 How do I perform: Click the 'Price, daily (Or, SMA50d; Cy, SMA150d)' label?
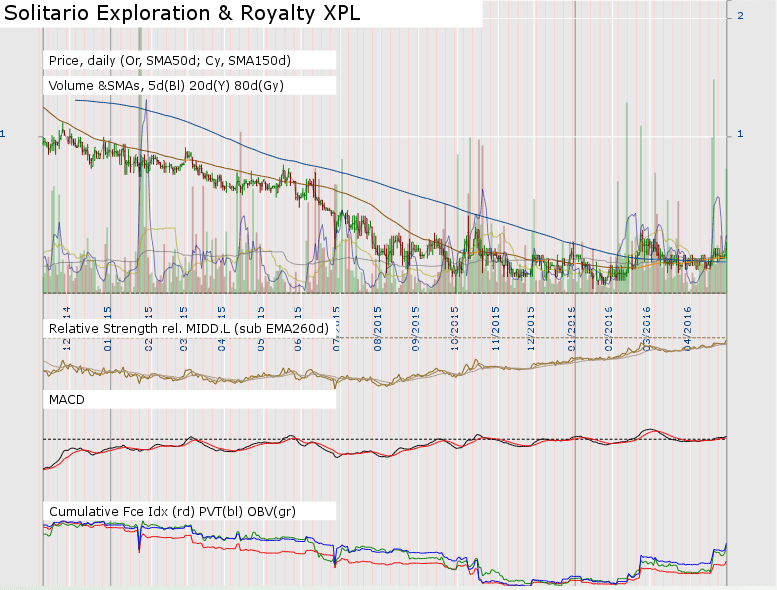point(169,61)
